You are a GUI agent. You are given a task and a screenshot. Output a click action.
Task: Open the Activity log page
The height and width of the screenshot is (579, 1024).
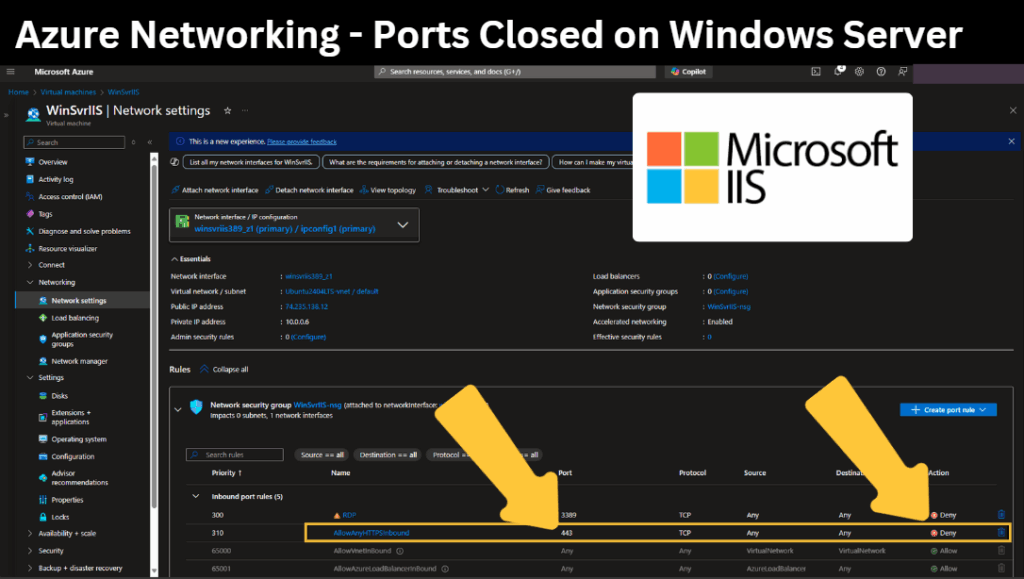coord(56,180)
